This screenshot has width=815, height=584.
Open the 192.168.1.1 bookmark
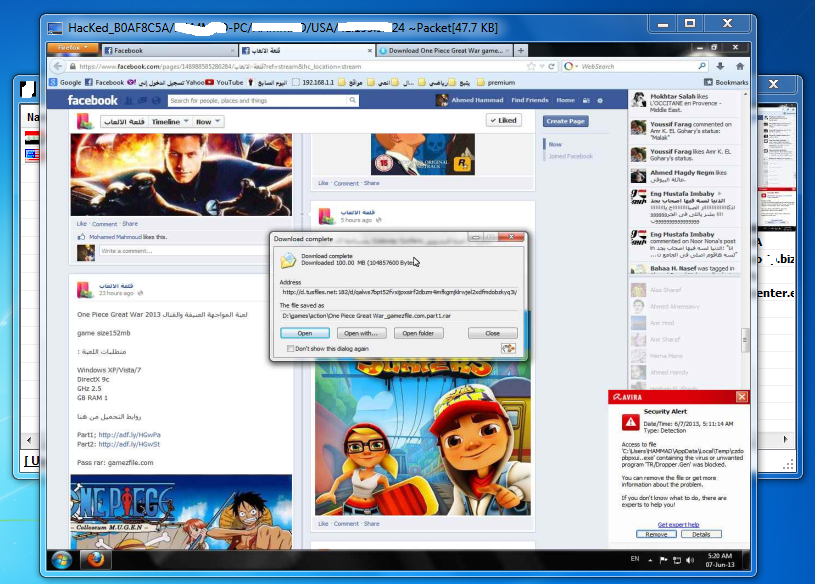coord(313,82)
